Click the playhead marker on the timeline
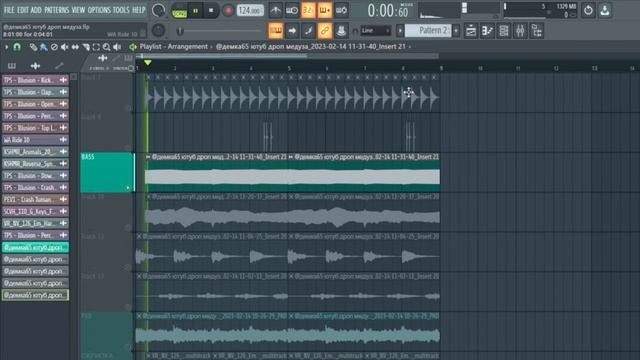640x360 pixels. coord(148,62)
